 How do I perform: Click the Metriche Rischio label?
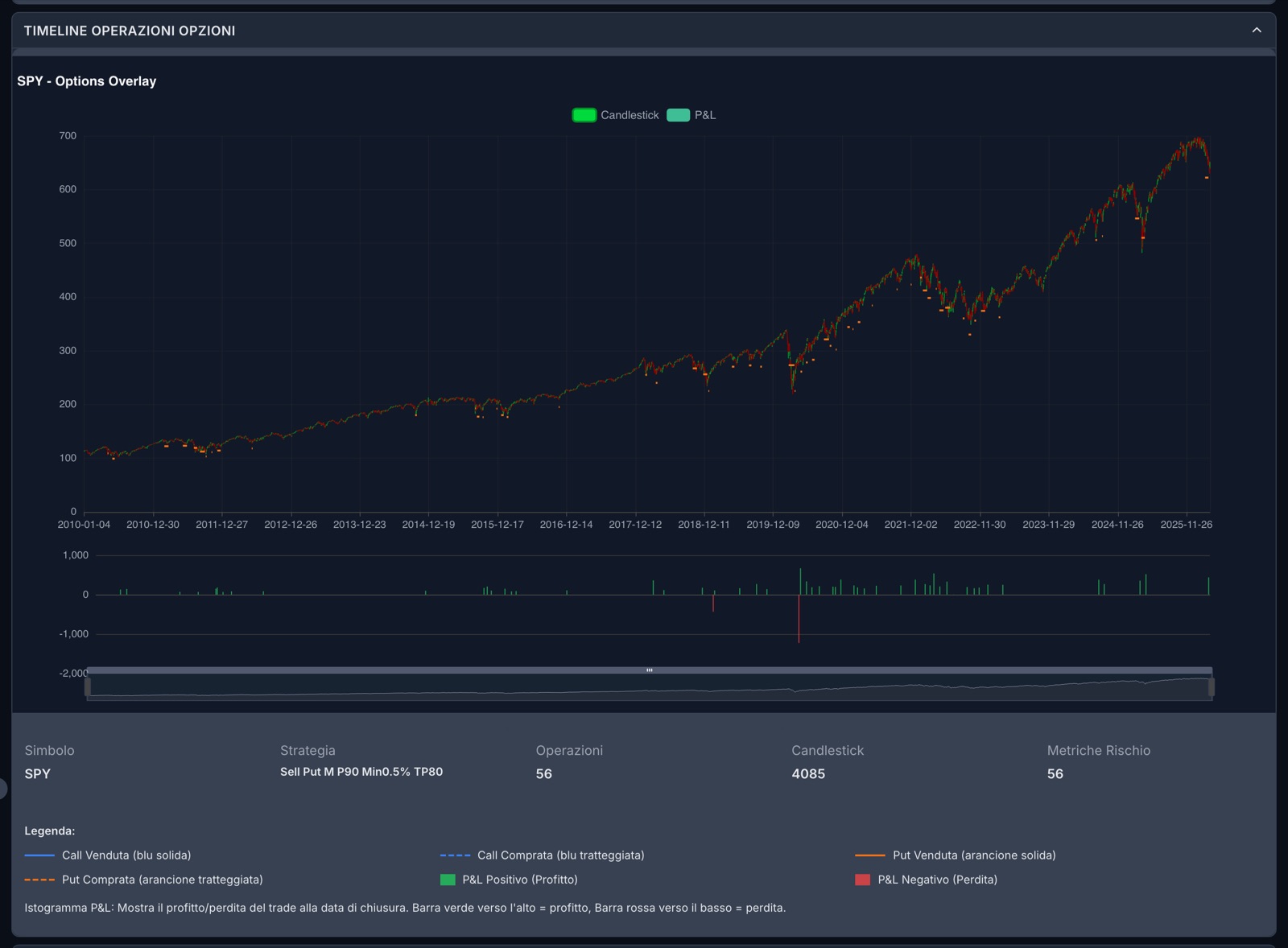(1099, 750)
